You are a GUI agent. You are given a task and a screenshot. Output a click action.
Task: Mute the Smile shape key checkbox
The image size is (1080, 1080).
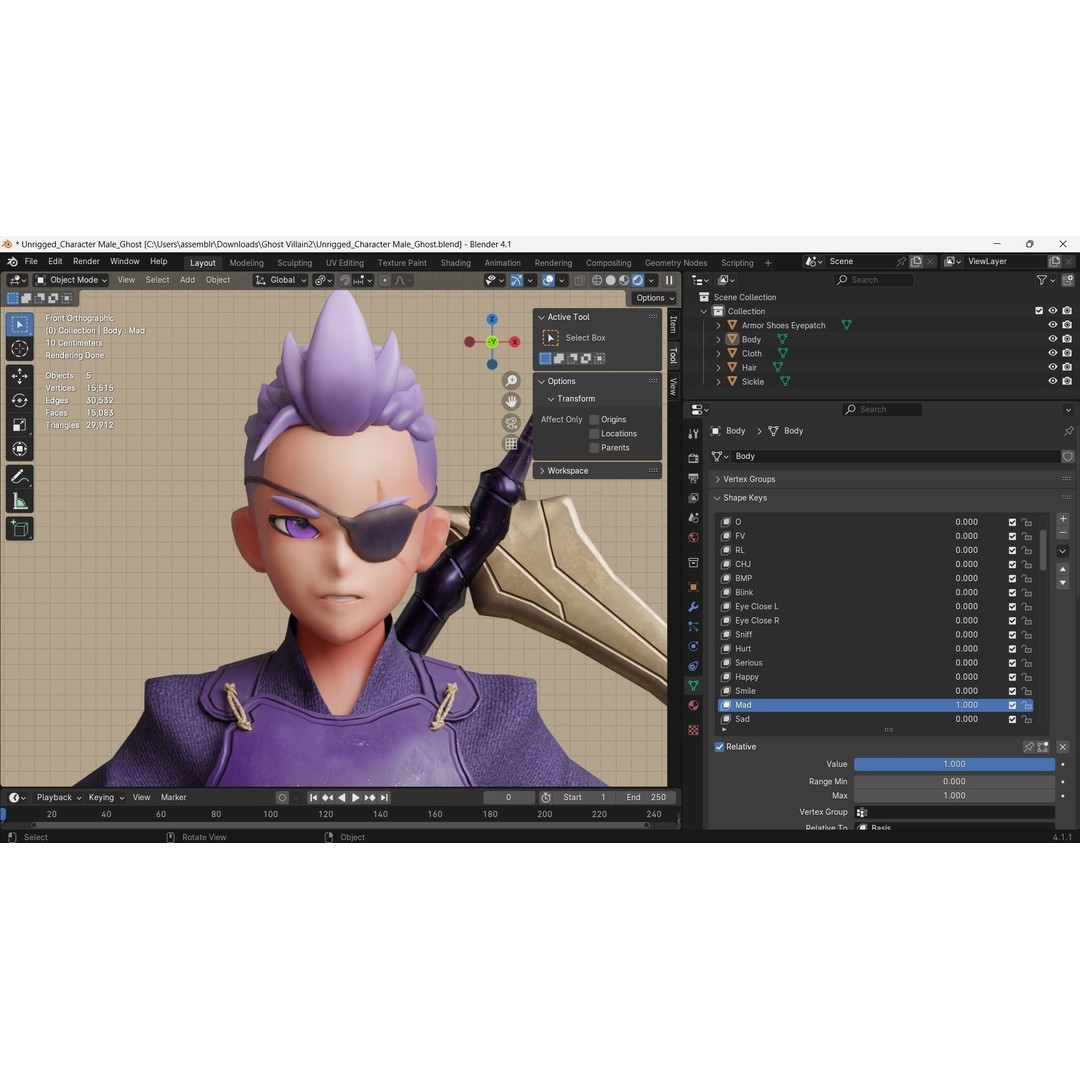coord(1012,691)
